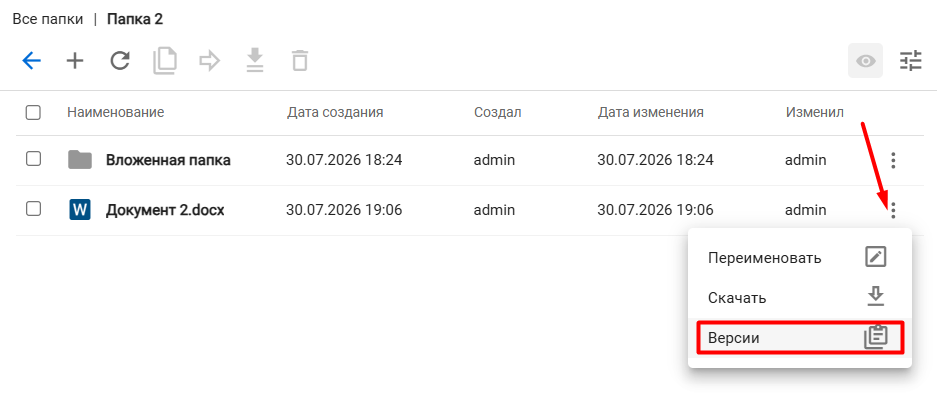Click the blue back arrow icon
The width and height of the screenshot is (937, 395).
click(31, 61)
